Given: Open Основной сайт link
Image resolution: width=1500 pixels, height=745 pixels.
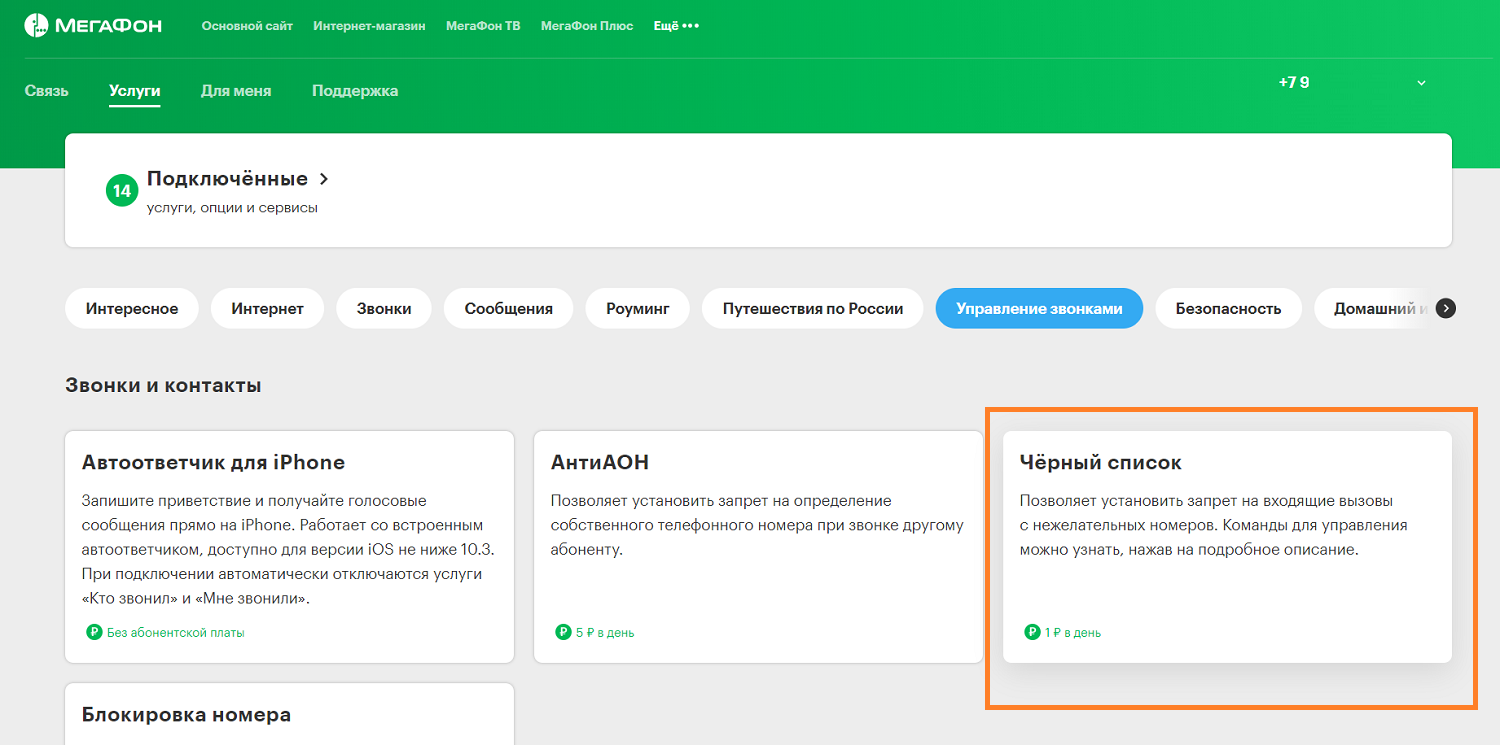Looking at the screenshot, I should (247, 26).
